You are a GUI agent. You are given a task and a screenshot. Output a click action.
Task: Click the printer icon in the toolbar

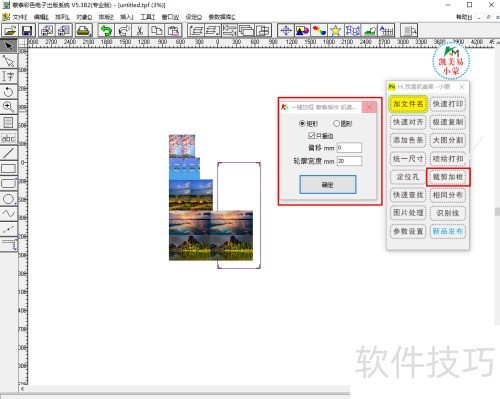(84, 31)
